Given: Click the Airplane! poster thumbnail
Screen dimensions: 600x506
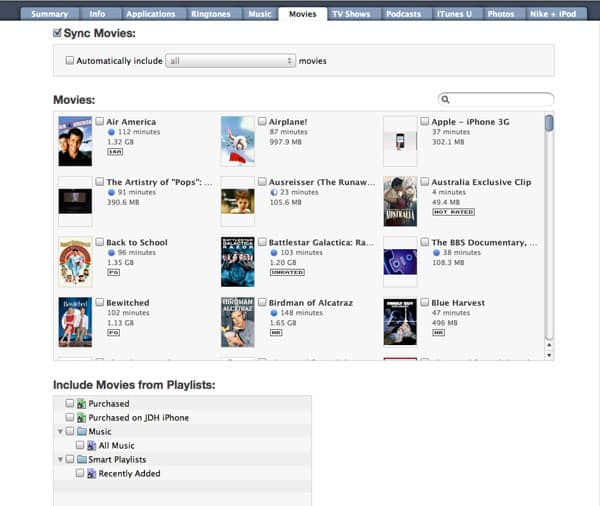Looking at the screenshot, I should (x=238, y=141).
